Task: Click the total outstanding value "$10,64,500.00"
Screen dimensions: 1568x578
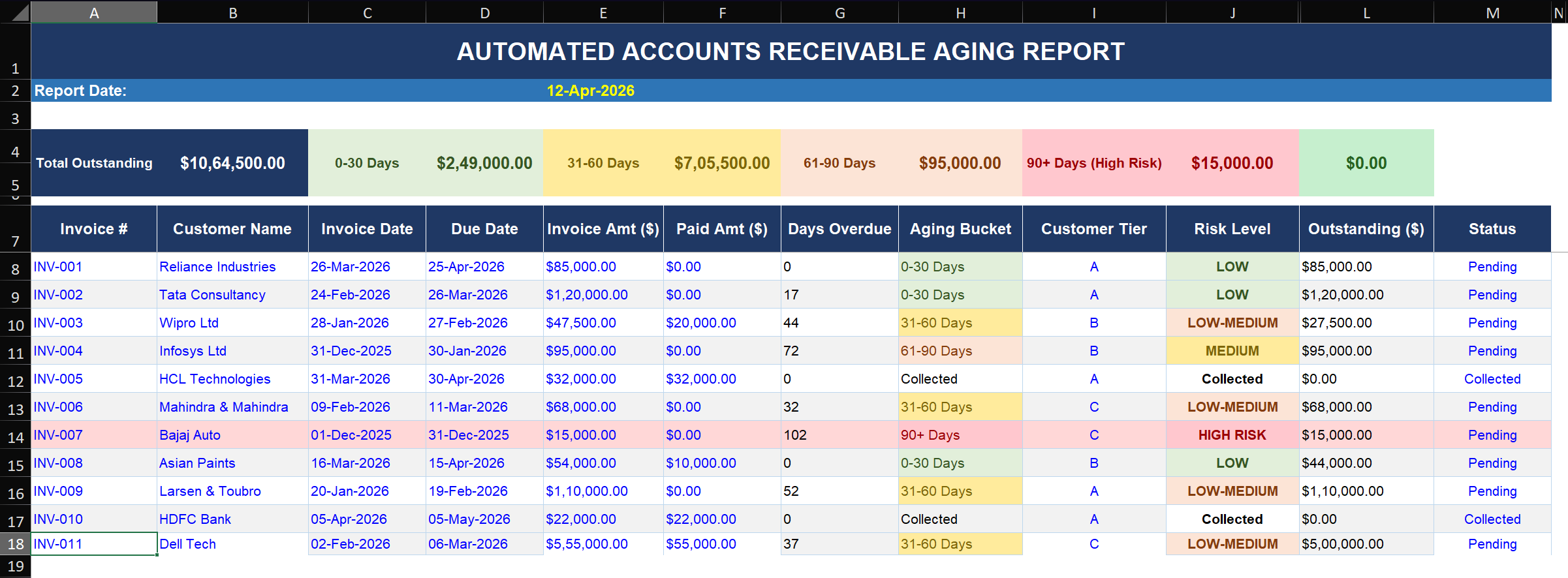Action: pyautogui.click(x=232, y=163)
